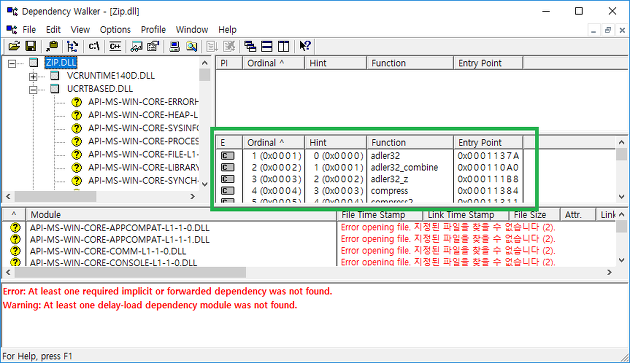Collapse the UCRTBASED.DLL tree node

pos(33,89)
